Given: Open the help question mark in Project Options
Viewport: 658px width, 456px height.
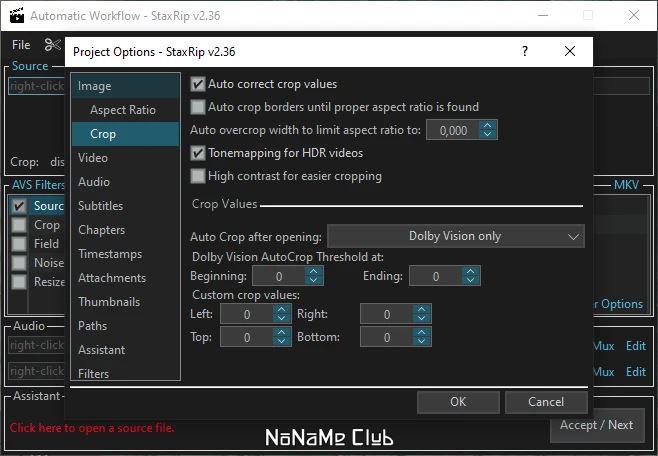Looking at the screenshot, I should pyautogui.click(x=525, y=51).
